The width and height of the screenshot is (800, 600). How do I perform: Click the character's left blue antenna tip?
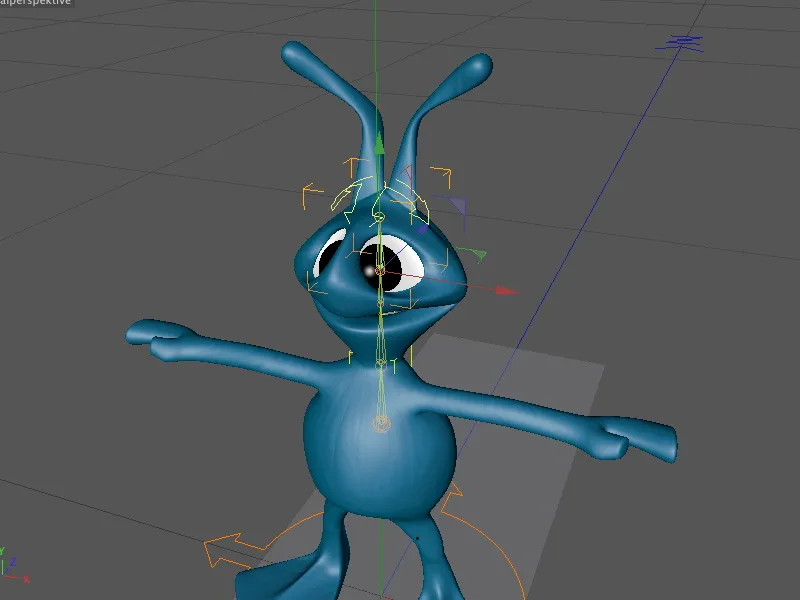294,53
